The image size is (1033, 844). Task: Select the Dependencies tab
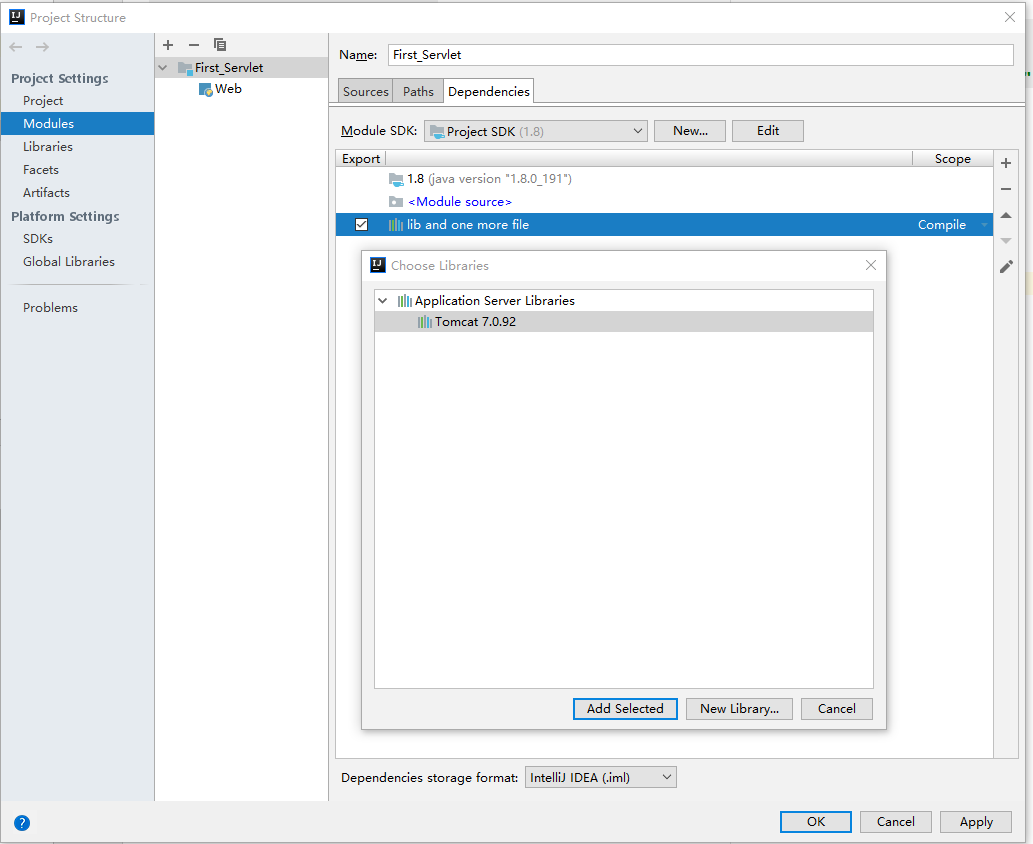(489, 92)
